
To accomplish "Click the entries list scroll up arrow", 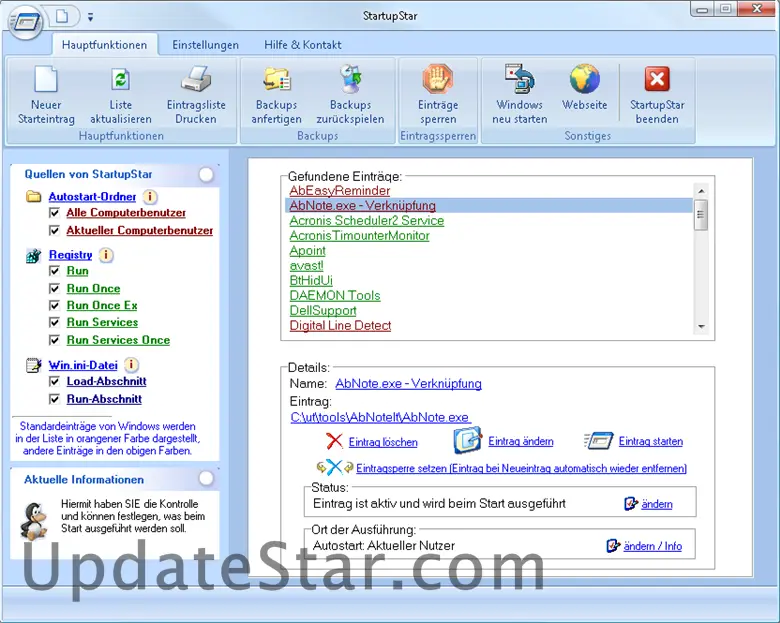I will 701,191.
